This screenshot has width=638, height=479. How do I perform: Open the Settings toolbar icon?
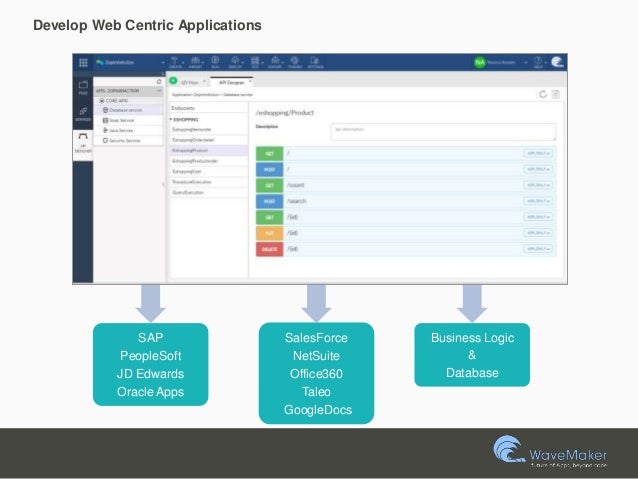(x=315, y=62)
